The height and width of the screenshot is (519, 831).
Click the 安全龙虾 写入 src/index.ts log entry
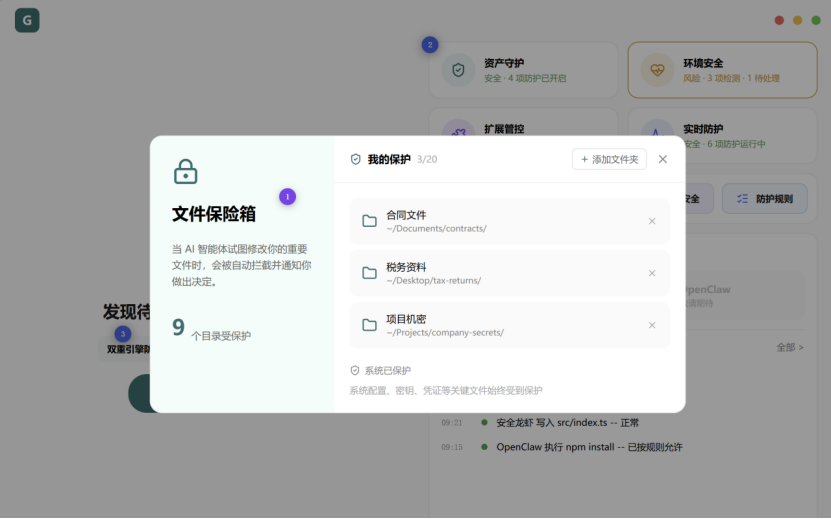(x=567, y=423)
